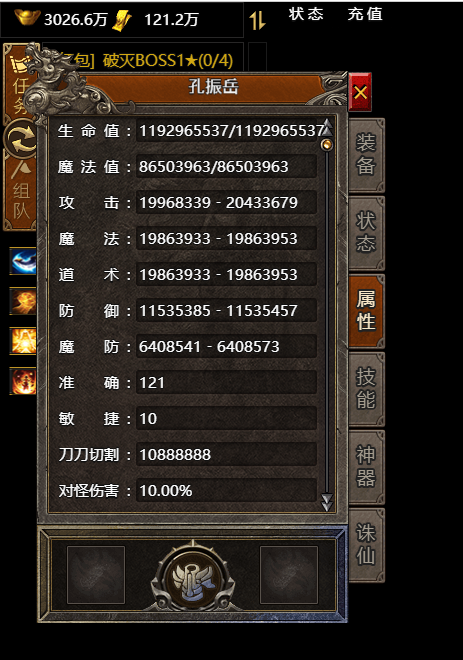Click the winged helmet emblem icon

[x=193, y=576]
